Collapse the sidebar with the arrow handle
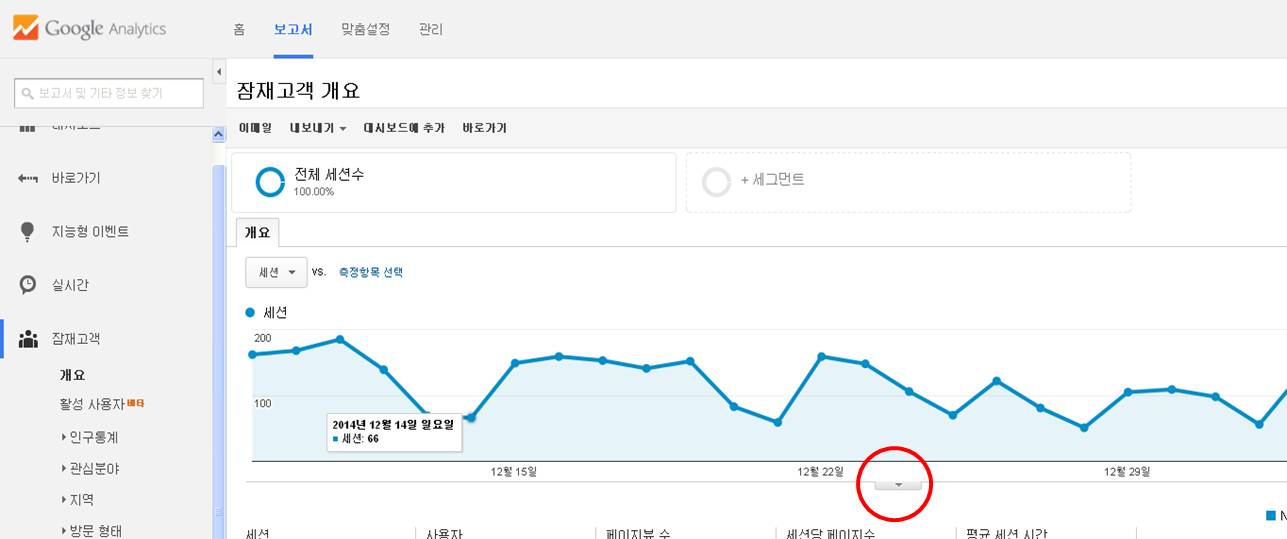Image resolution: width=1287 pixels, height=539 pixels. pos(219,72)
